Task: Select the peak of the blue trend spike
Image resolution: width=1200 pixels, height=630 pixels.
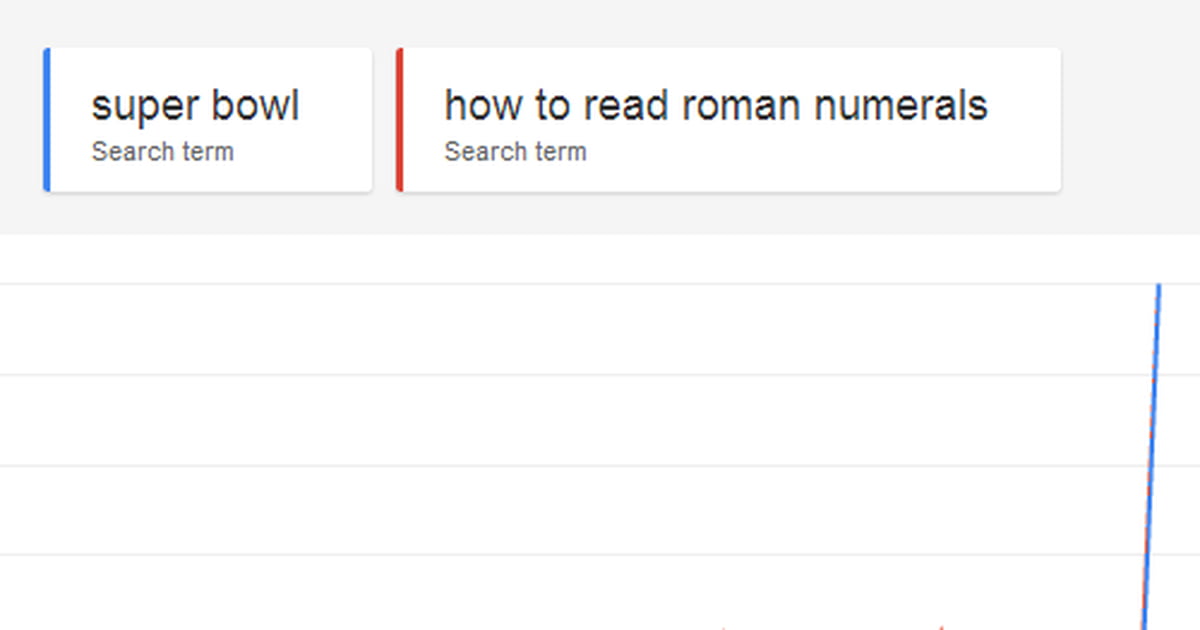Action: pos(1159,287)
